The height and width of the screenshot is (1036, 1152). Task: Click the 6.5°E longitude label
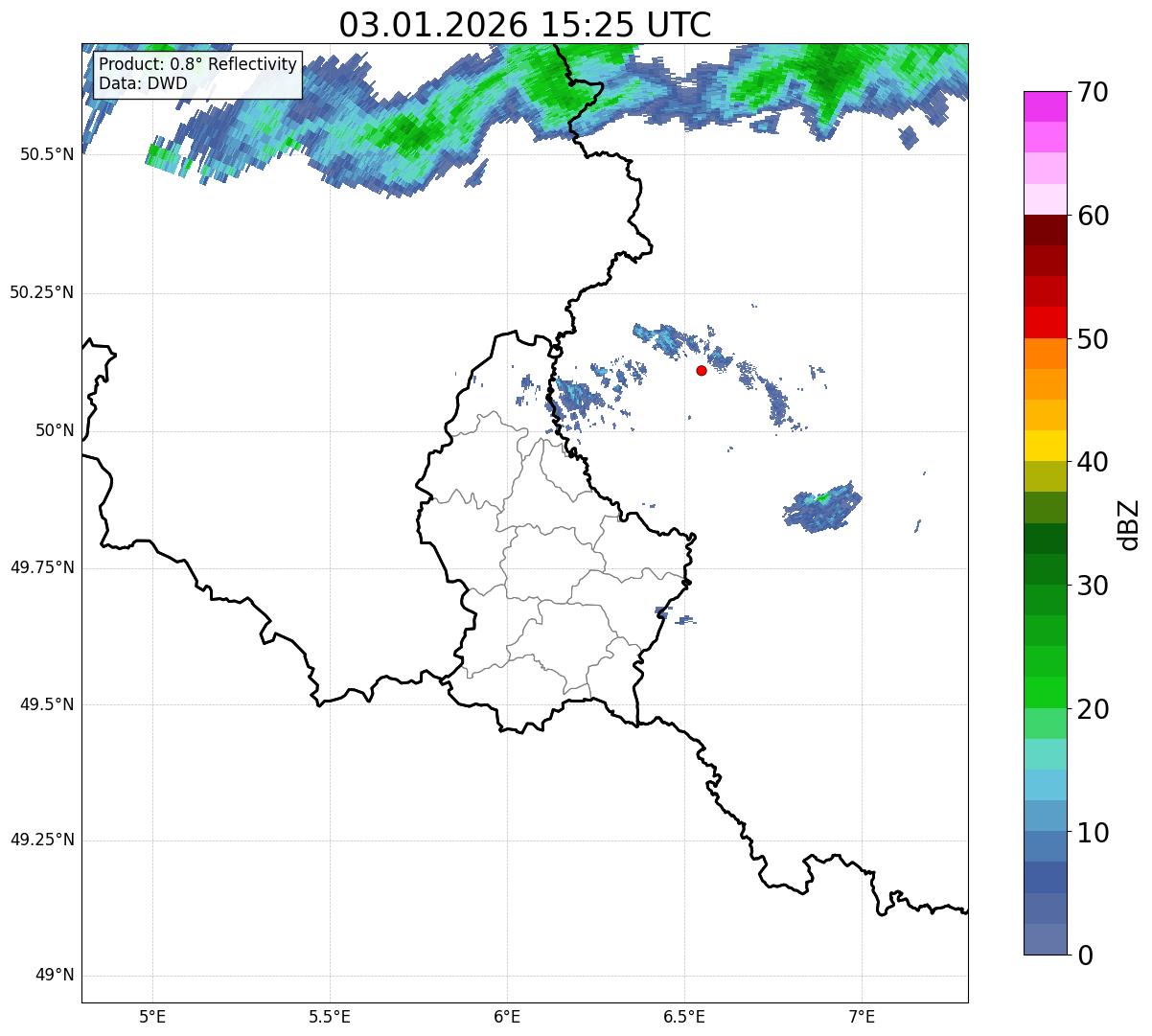684,1016
